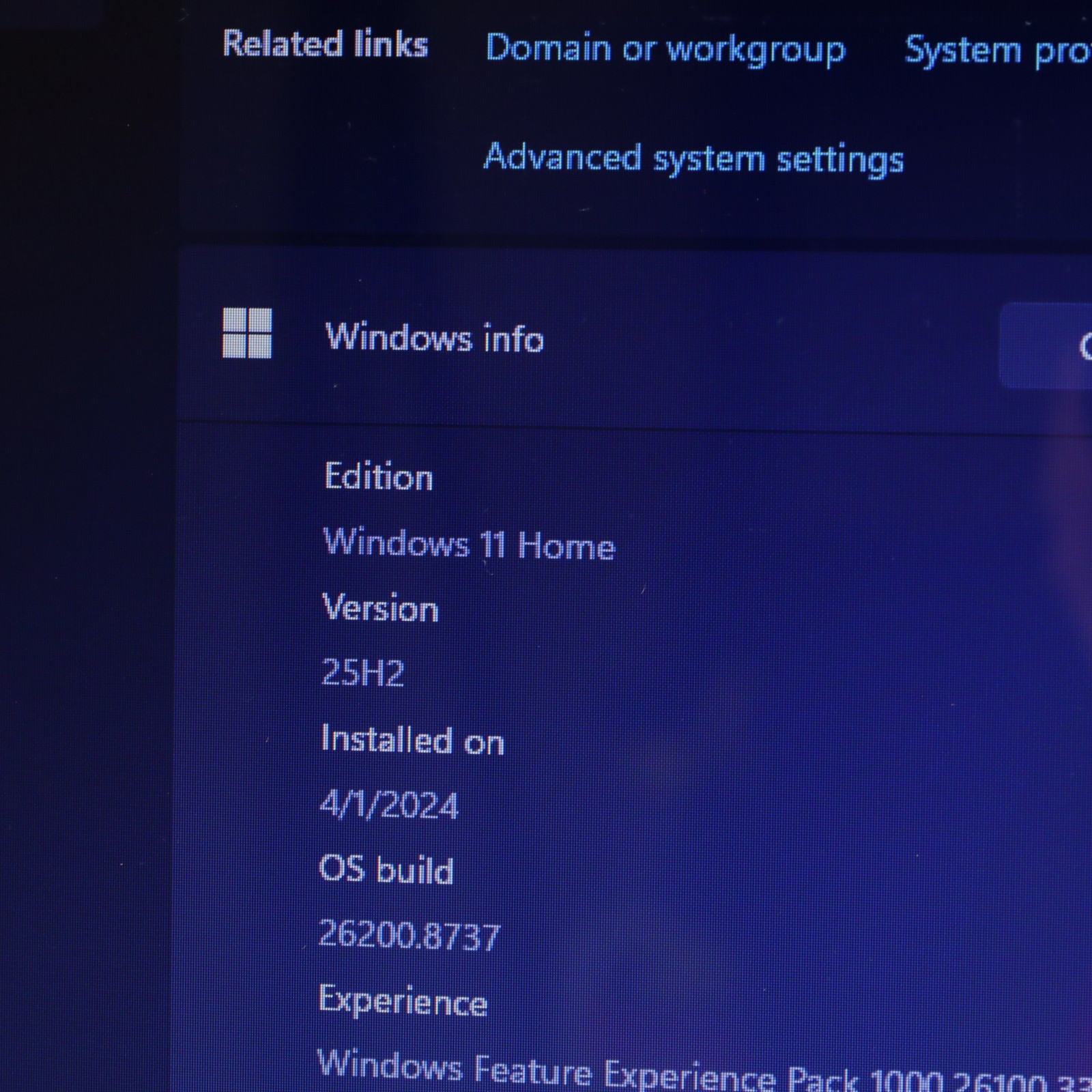Select the Windows 11 Home value

470,545
